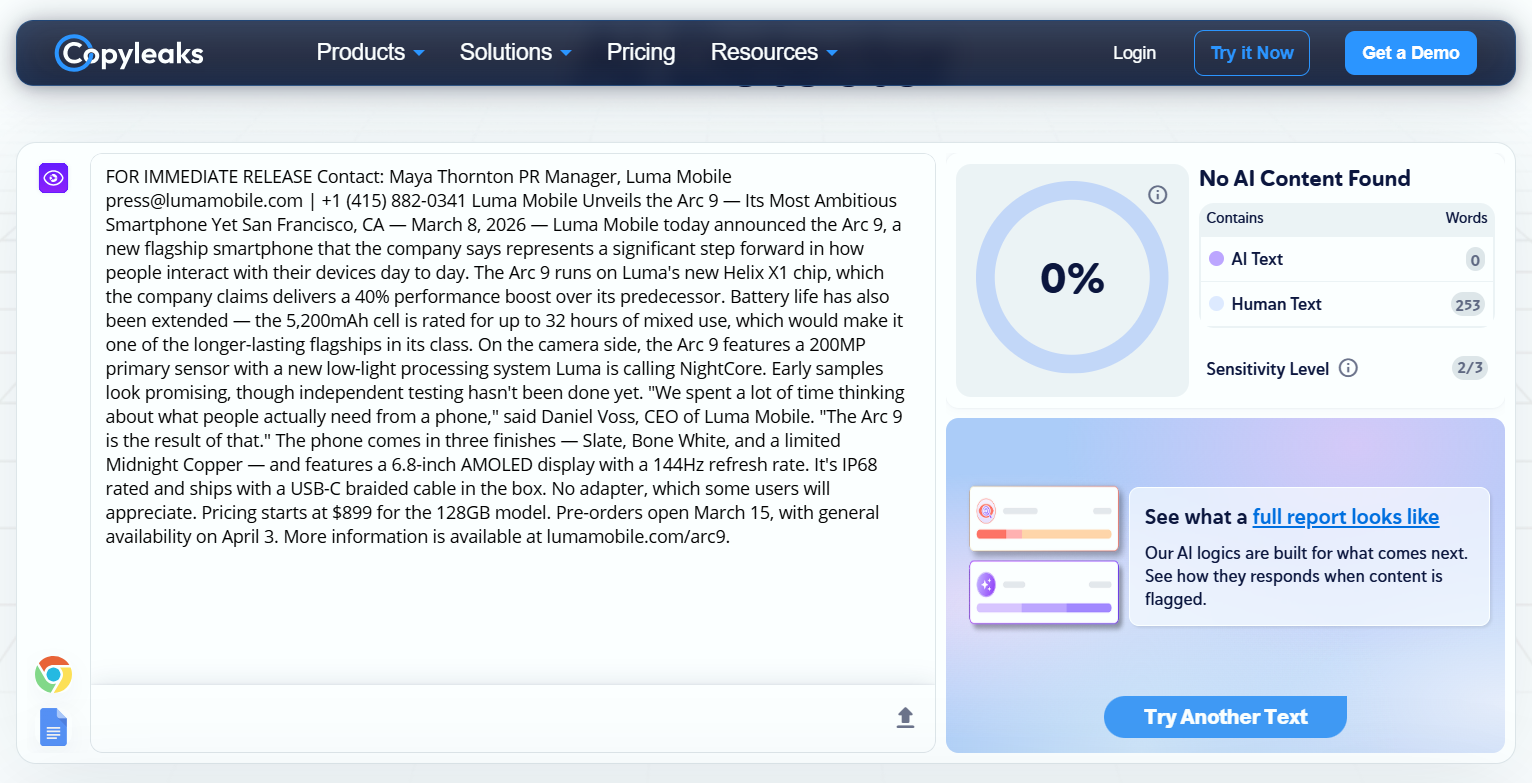Click the Sensitivity Level info icon
This screenshot has width=1532, height=783.
(x=1348, y=368)
